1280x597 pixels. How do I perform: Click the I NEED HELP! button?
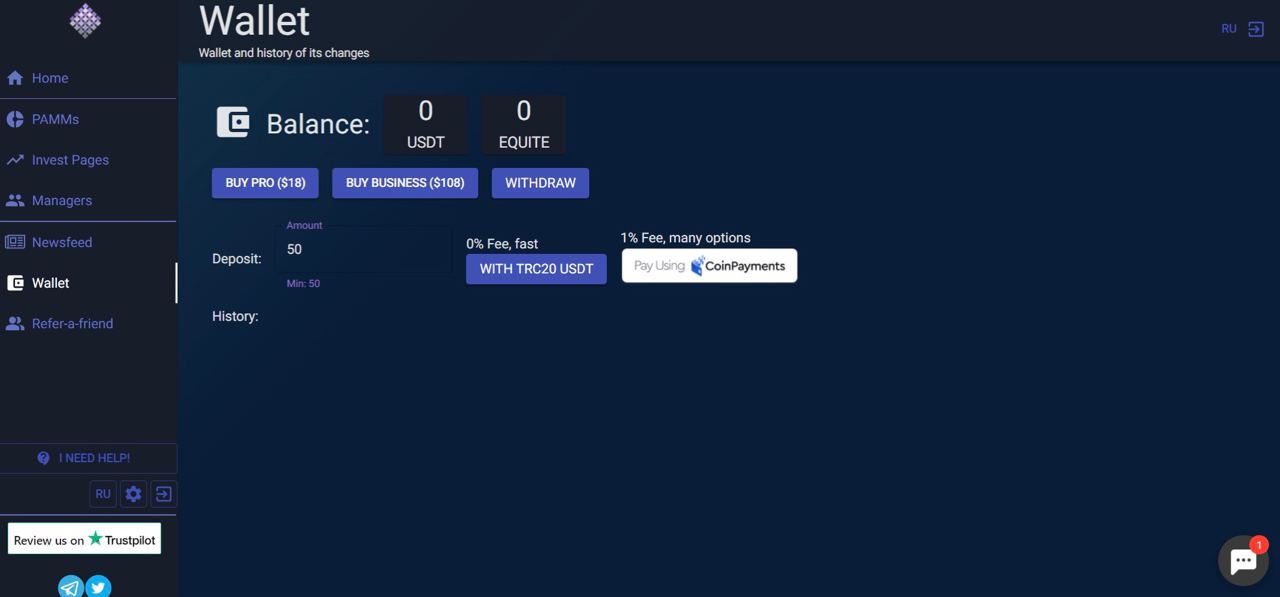(88, 458)
